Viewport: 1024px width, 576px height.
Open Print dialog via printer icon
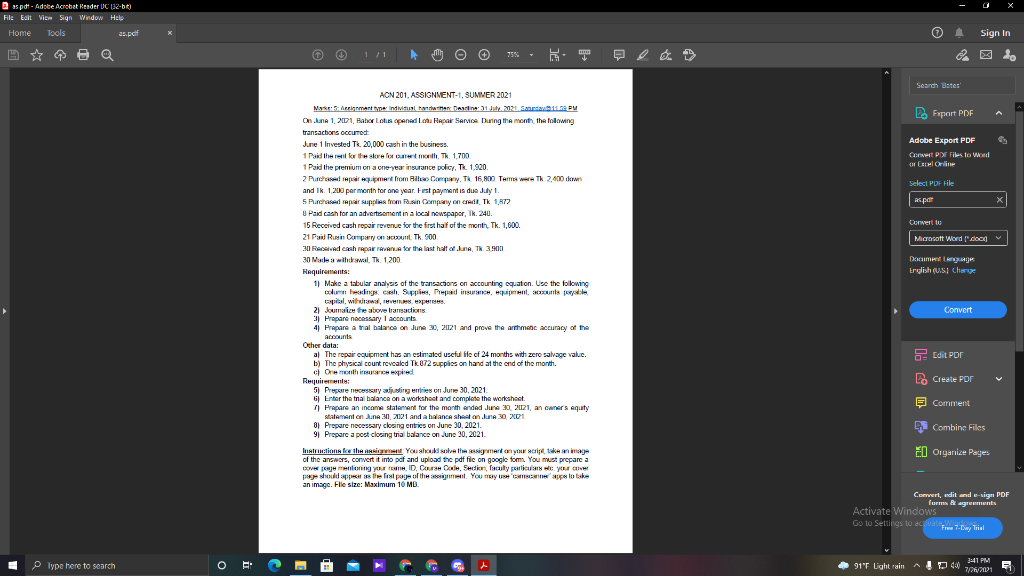point(84,55)
